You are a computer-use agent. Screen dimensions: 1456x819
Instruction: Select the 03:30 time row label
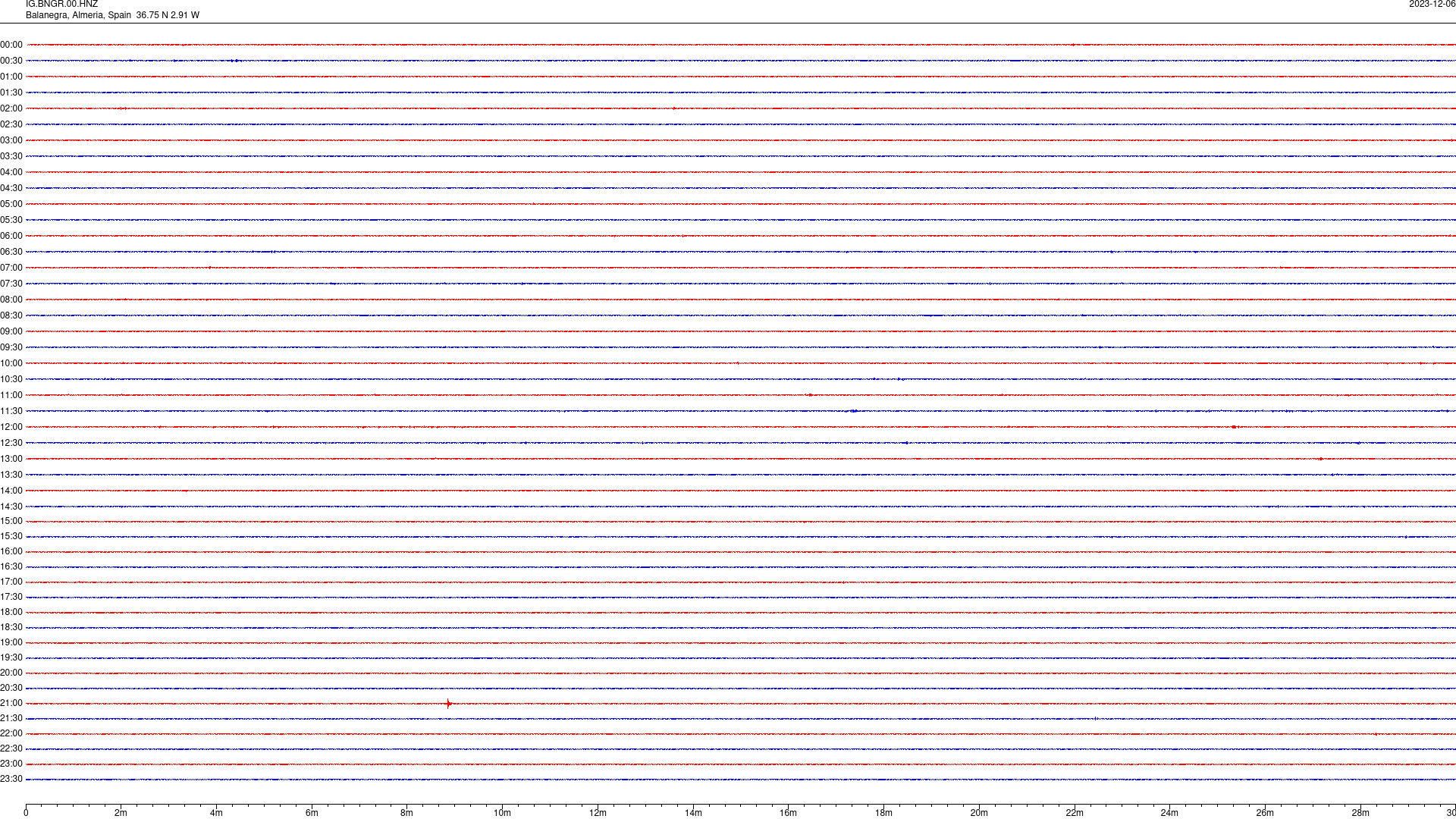pos(11,156)
